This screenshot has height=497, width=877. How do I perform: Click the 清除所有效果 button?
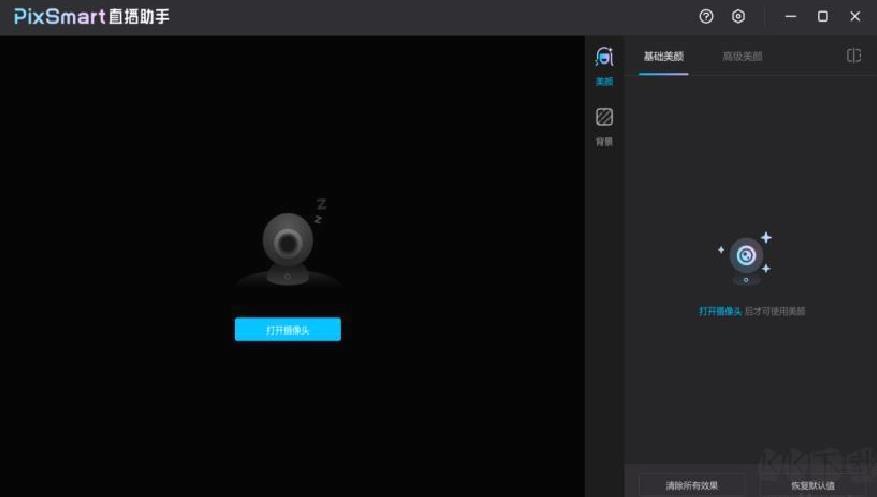coord(692,485)
